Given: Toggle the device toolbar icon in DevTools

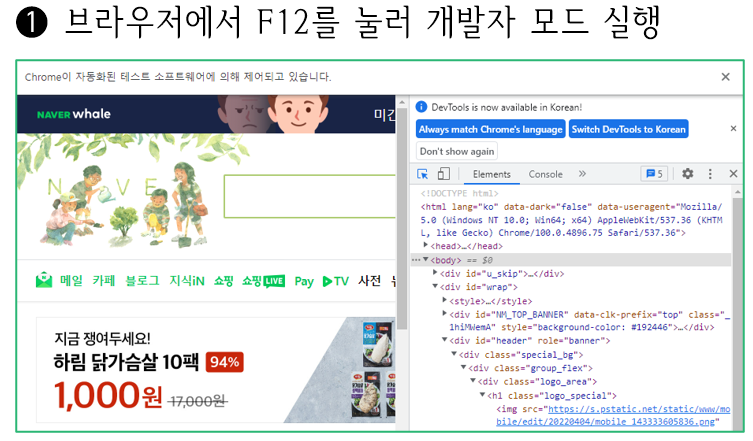Looking at the screenshot, I should 443,174.
